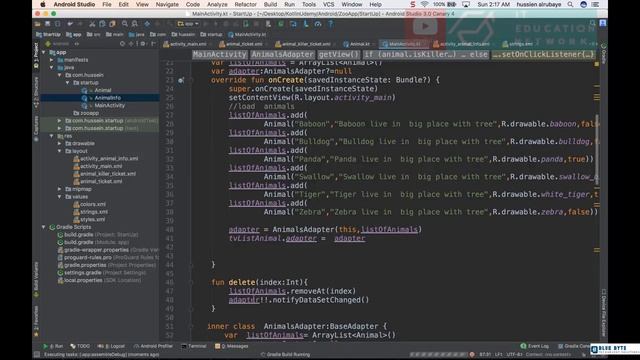
Task: Click the Copy toolbar icon
Action: 102,24
